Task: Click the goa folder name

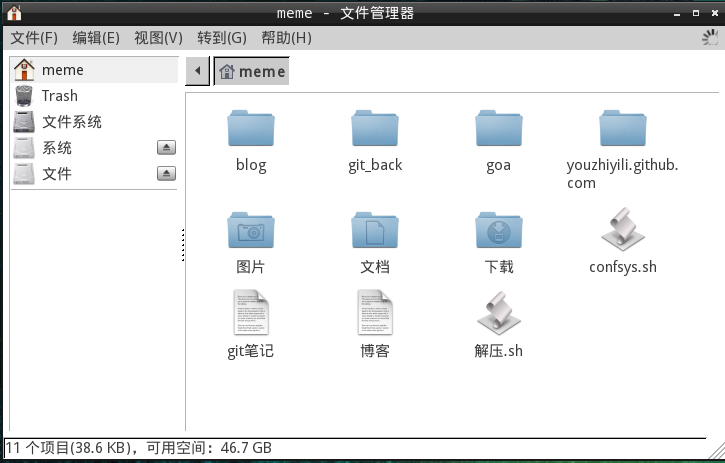Action: pyautogui.click(x=498, y=166)
